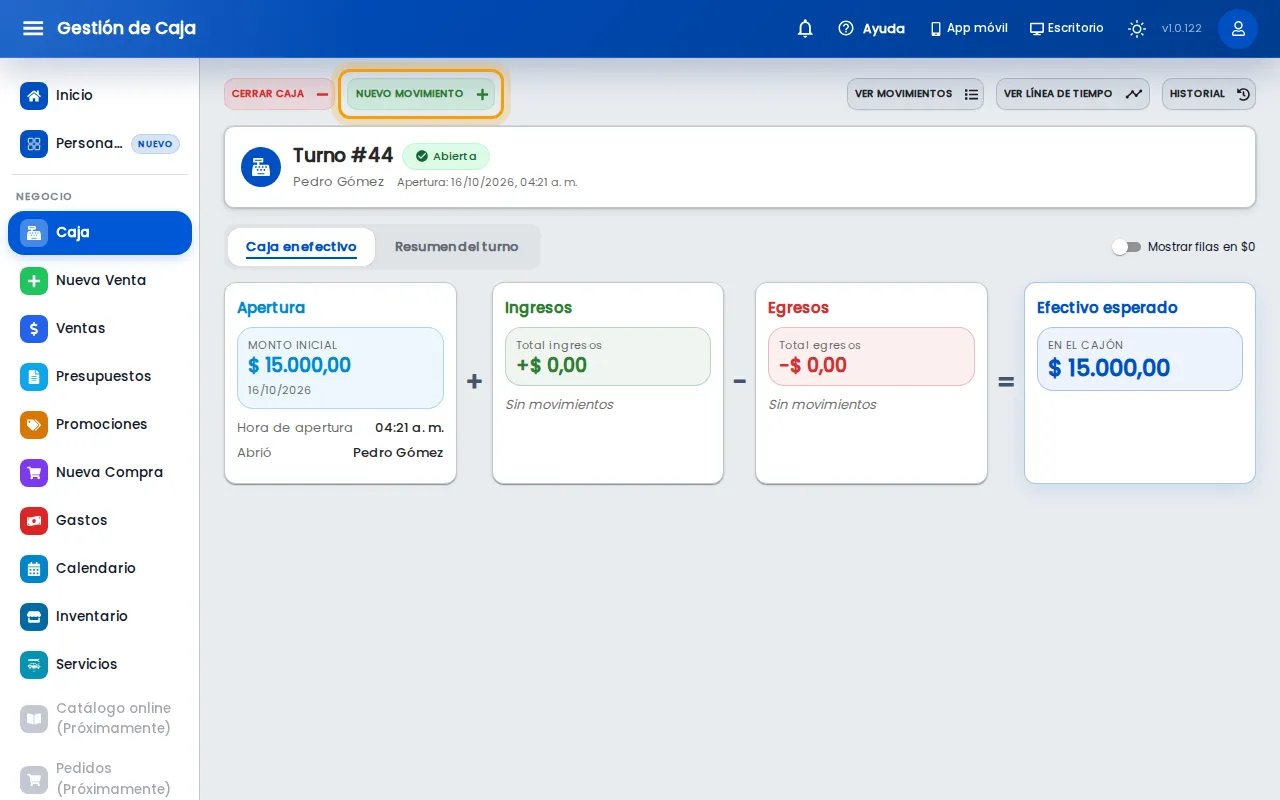1280x800 pixels.
Task: Open Personalización item marked NUEVO
Action: pos(100,144)
